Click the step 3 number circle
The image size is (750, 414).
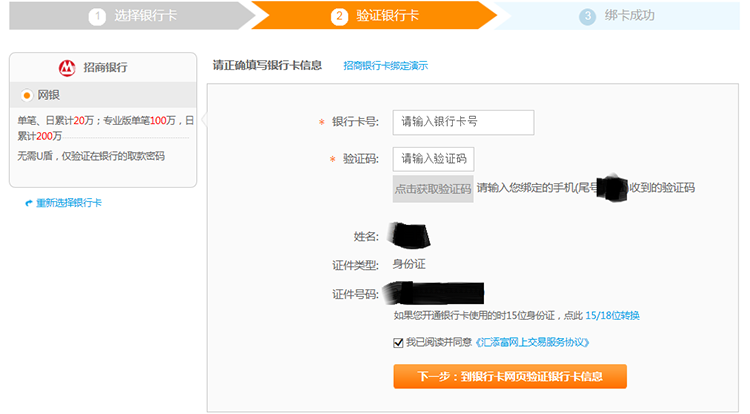pyautogui.click(x=587, y=16)
